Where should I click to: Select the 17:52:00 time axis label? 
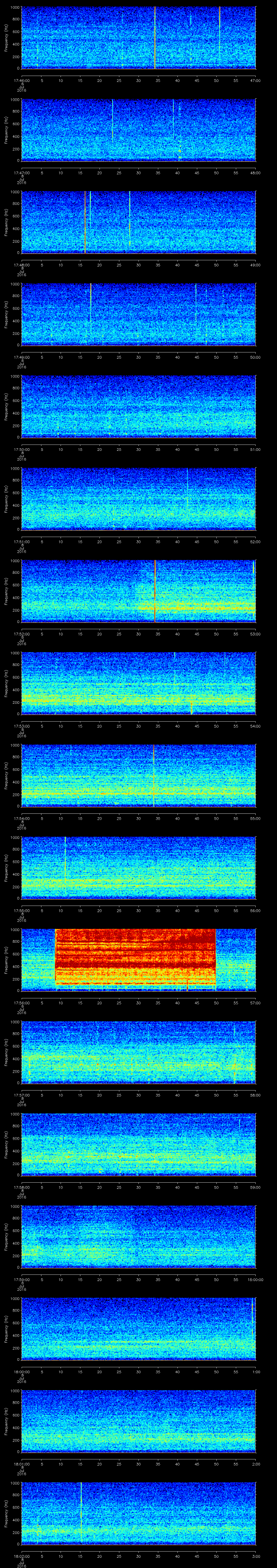(21, 634)
